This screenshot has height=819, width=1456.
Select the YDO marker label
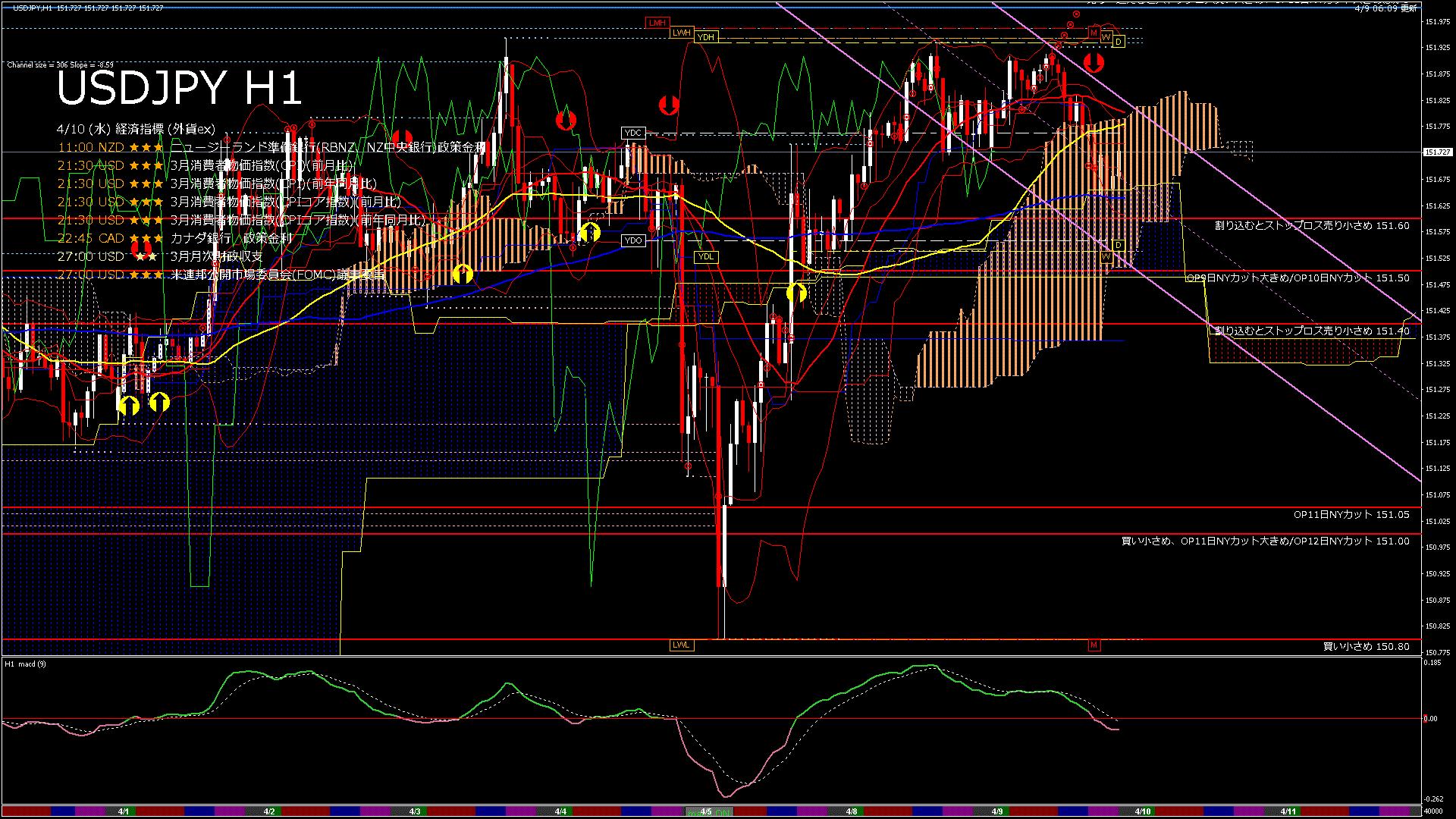pos(632,240)
